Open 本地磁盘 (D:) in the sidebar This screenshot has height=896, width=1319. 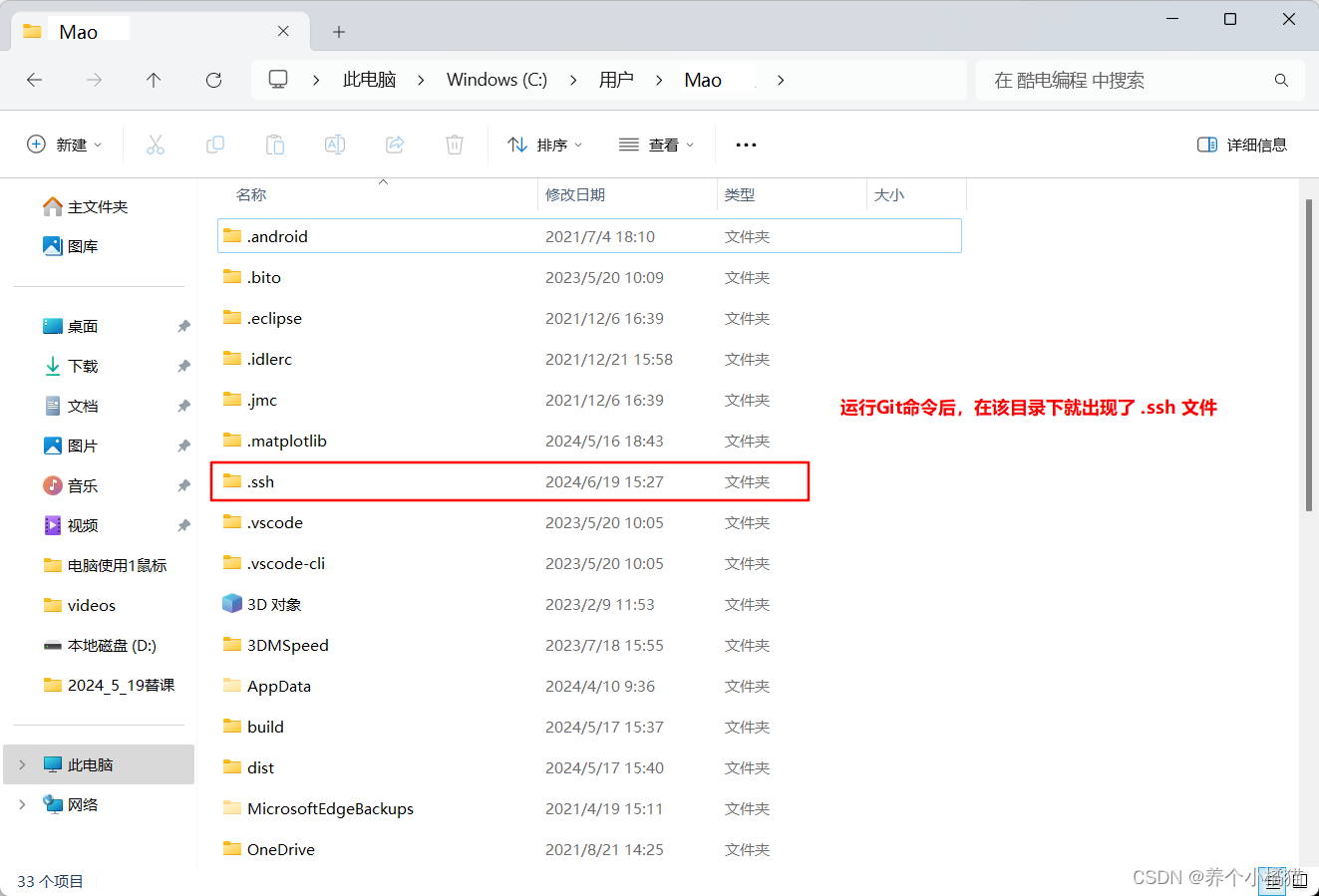100,645
